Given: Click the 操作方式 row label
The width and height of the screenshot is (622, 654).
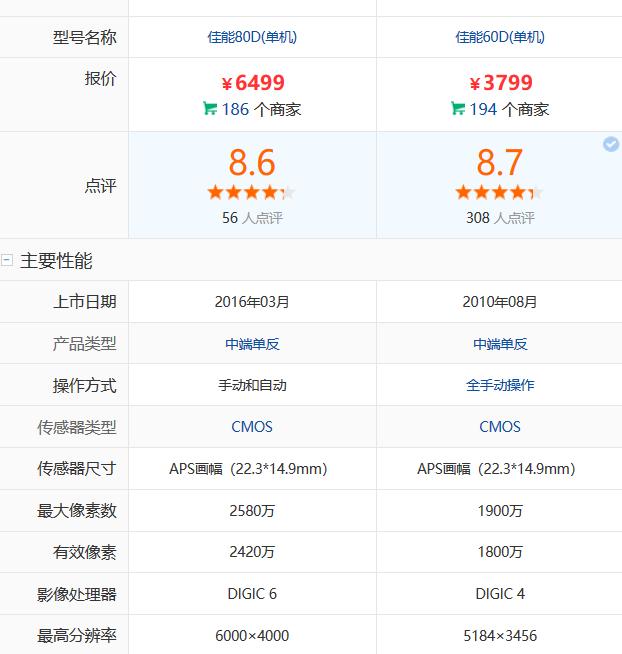Looking at the screenshot, I should coord(84,385).
